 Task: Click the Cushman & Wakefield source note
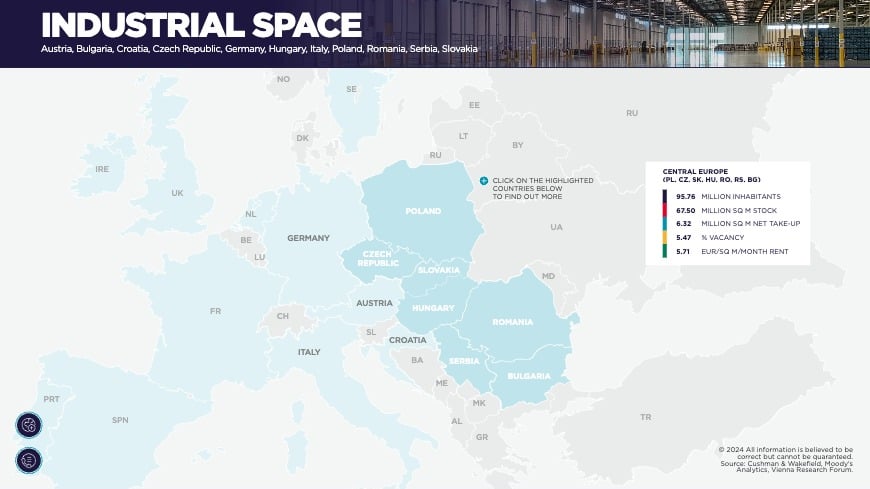point(786,467)
